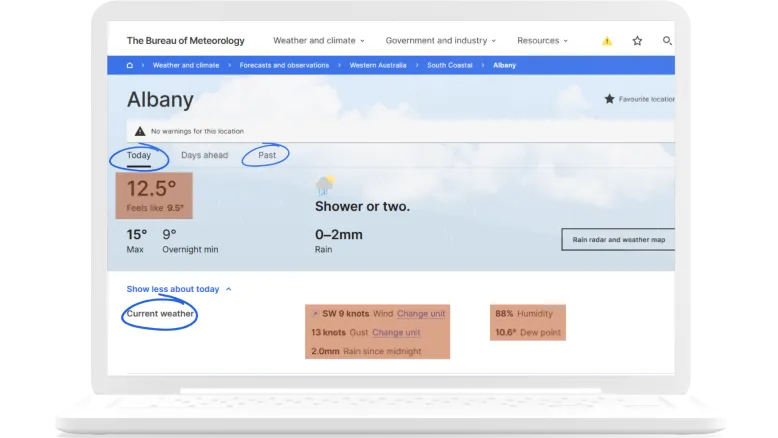Switch to the Past tab

pos(267,155)
